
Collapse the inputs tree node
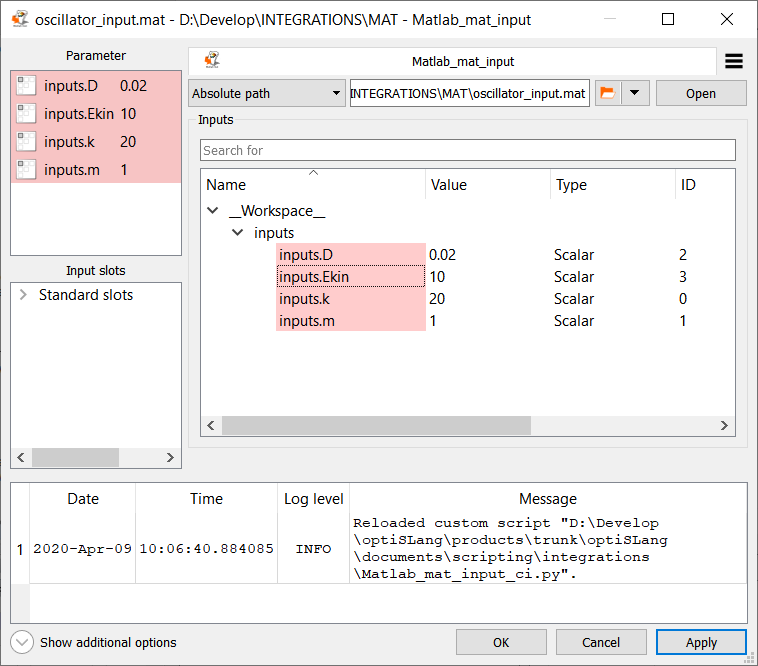pyautogui.click(x=238, y=233)
